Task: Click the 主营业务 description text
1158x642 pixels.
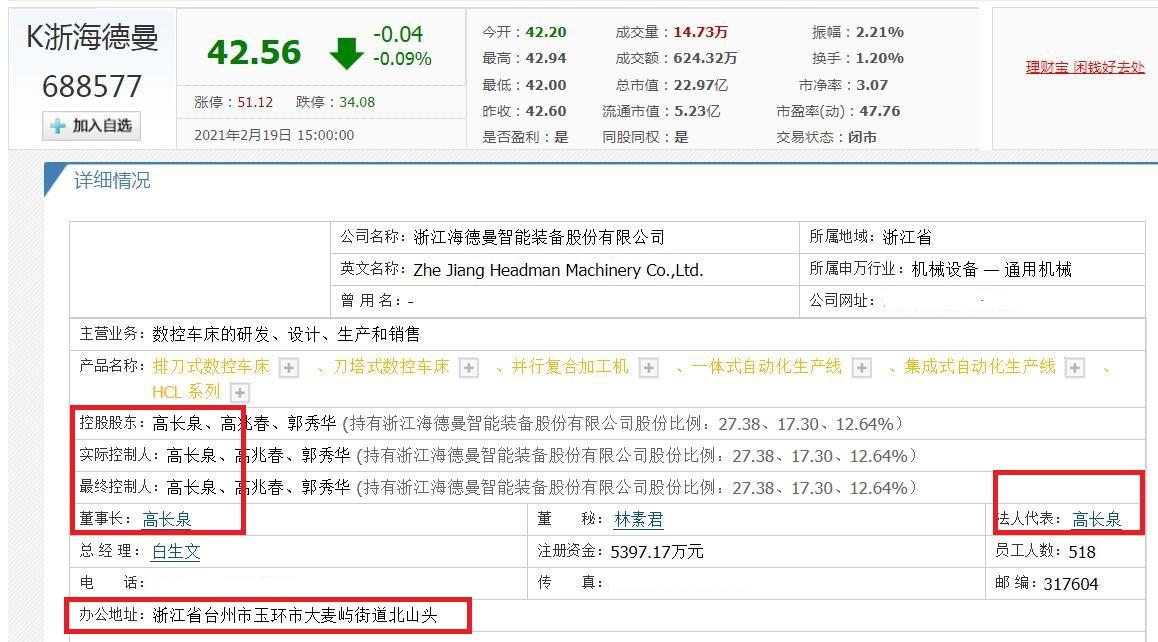Action: pos(286,335)
